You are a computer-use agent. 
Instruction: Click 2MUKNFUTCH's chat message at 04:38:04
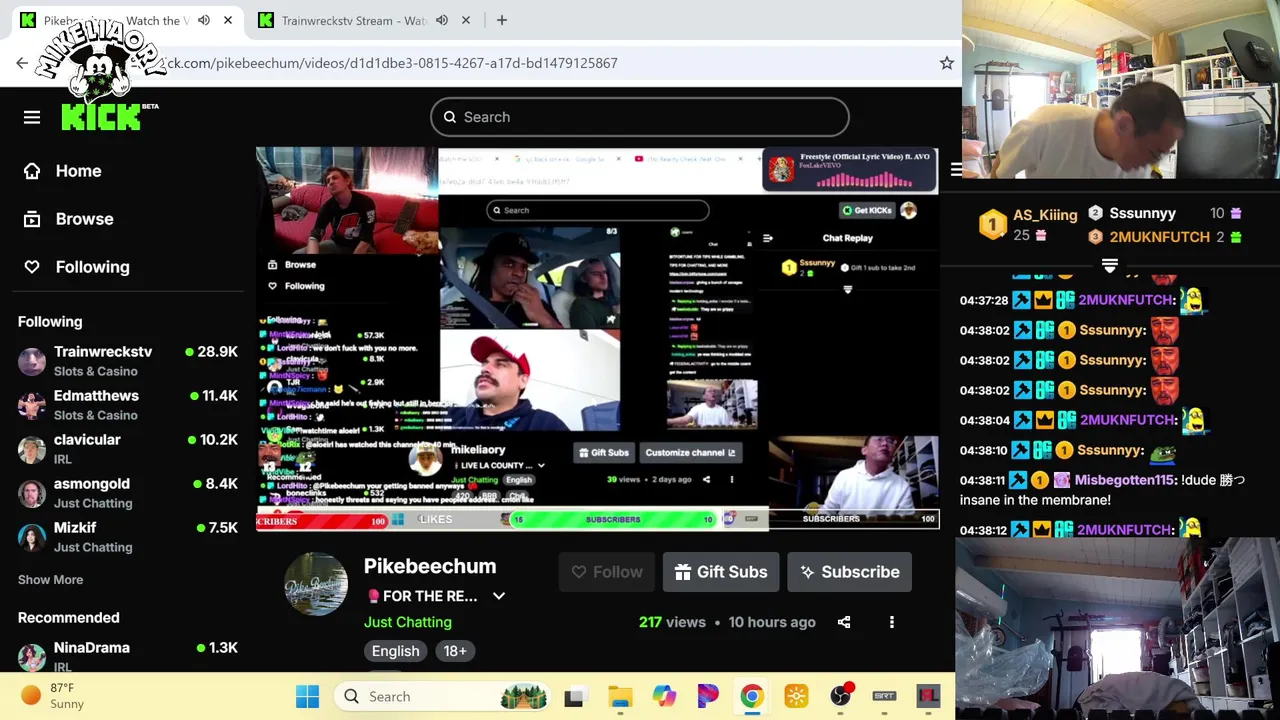1083,420
